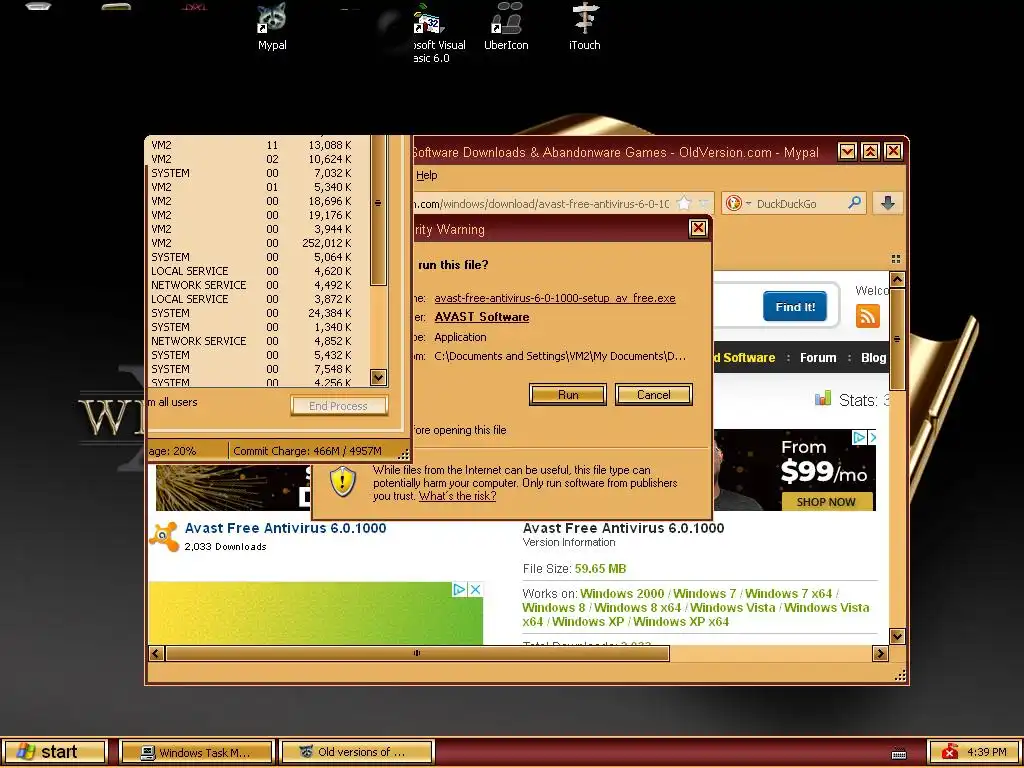Expand the search engine selector dropdown
Viewport: 1024px width, 768px height.
pos(748,203)
